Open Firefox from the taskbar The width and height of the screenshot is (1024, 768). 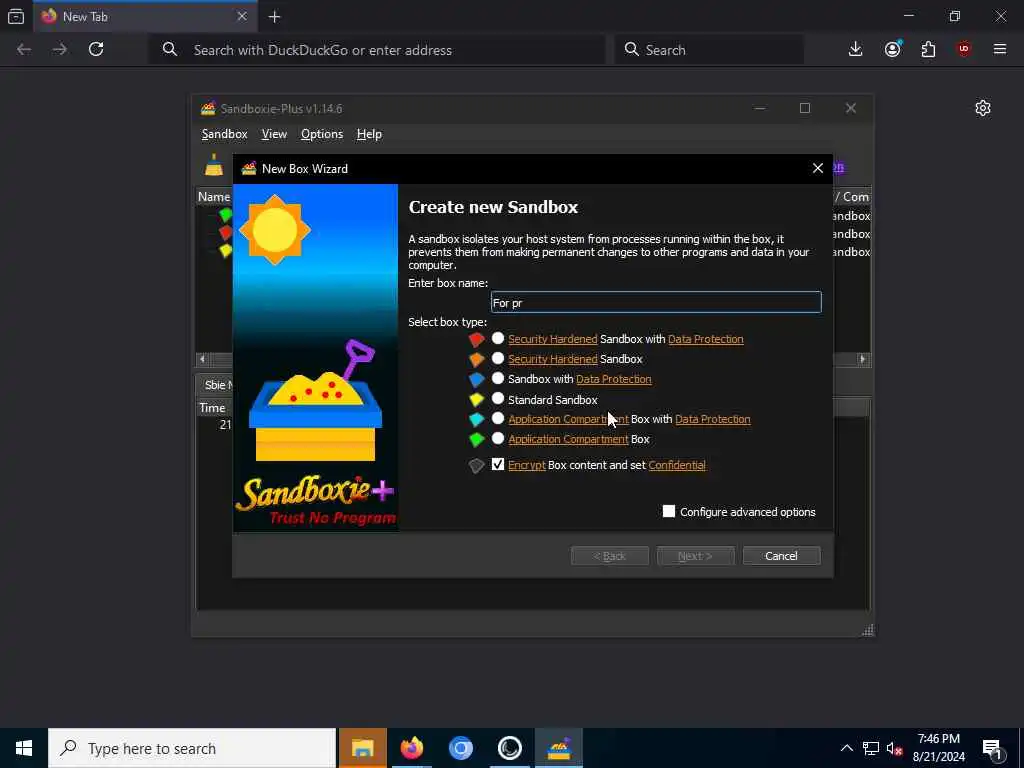(x=411, y=748)
